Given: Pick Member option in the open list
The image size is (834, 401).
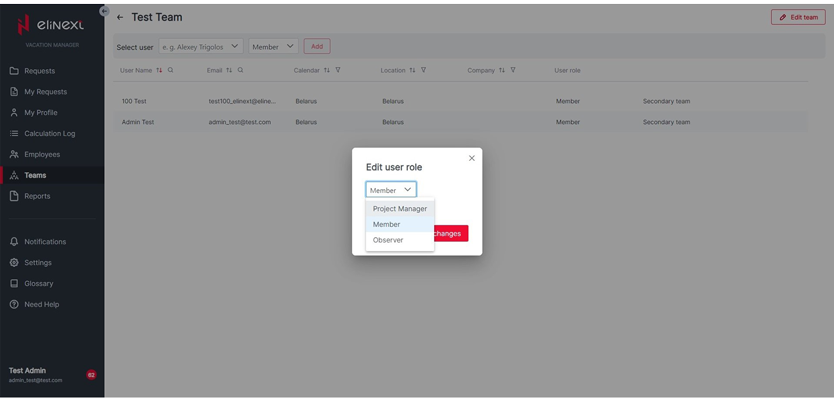Looking at the screenshot, I should coord(386,224).
